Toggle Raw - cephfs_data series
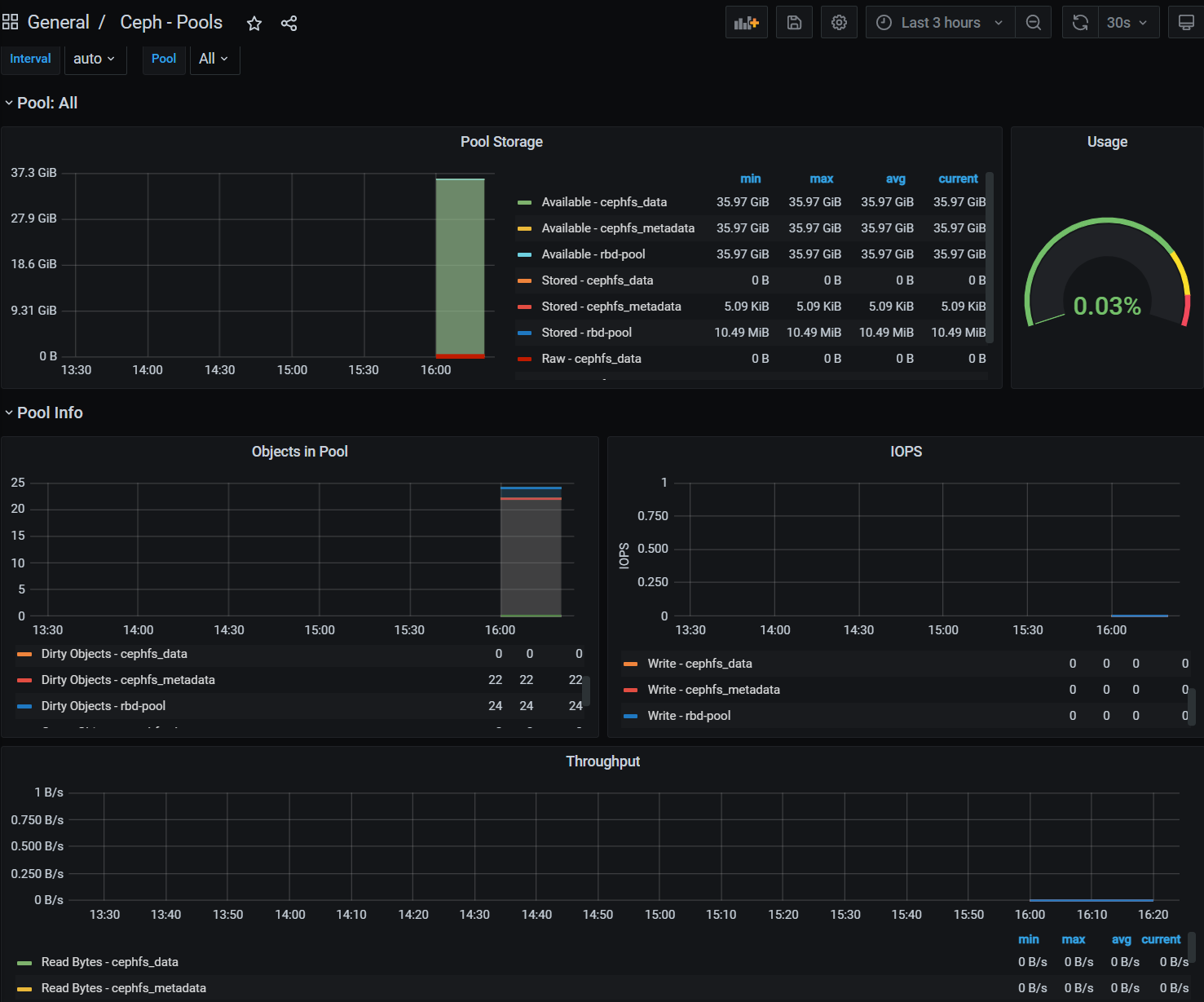The image size is (1204, 1002). [x=591, y=359]
